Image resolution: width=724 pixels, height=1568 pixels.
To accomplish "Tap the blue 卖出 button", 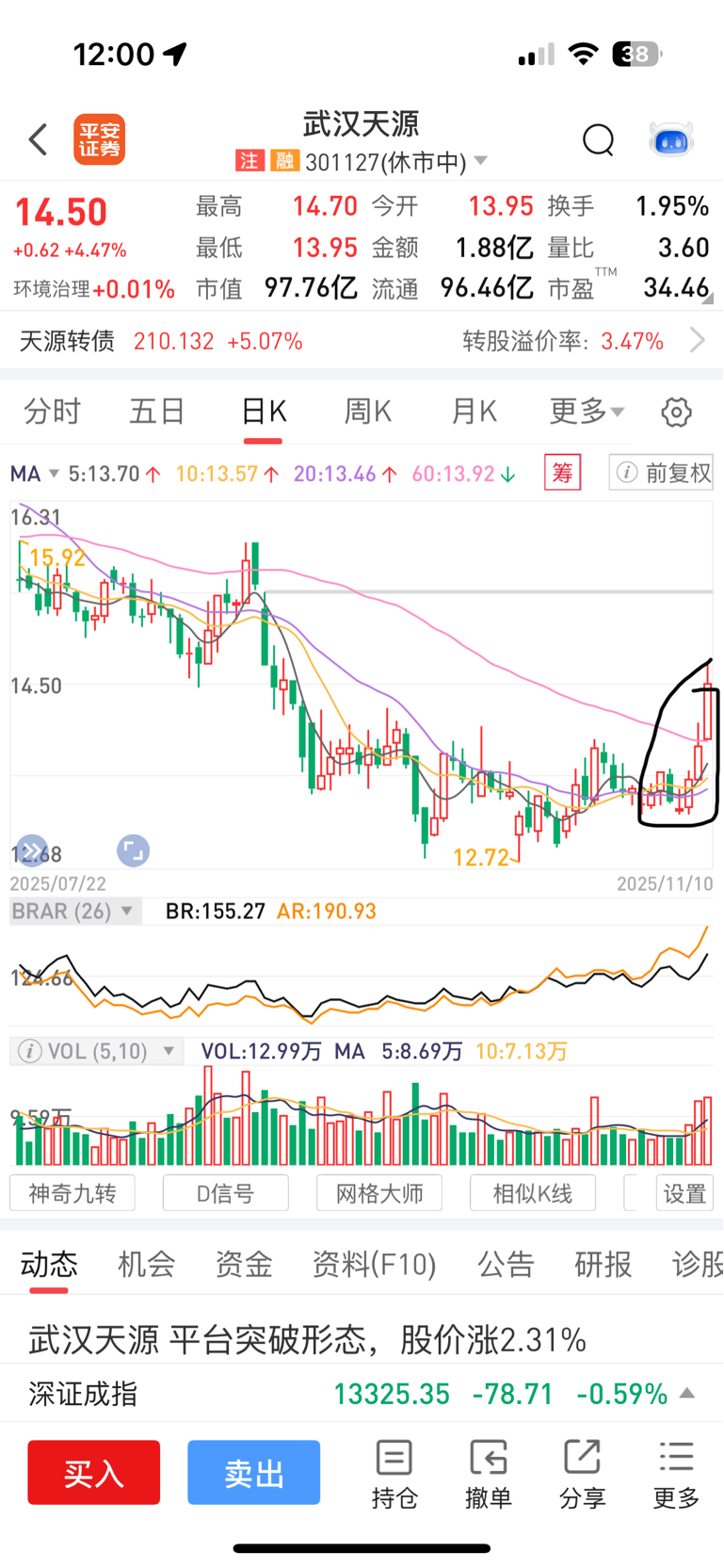I will (x=253, y=1472).
